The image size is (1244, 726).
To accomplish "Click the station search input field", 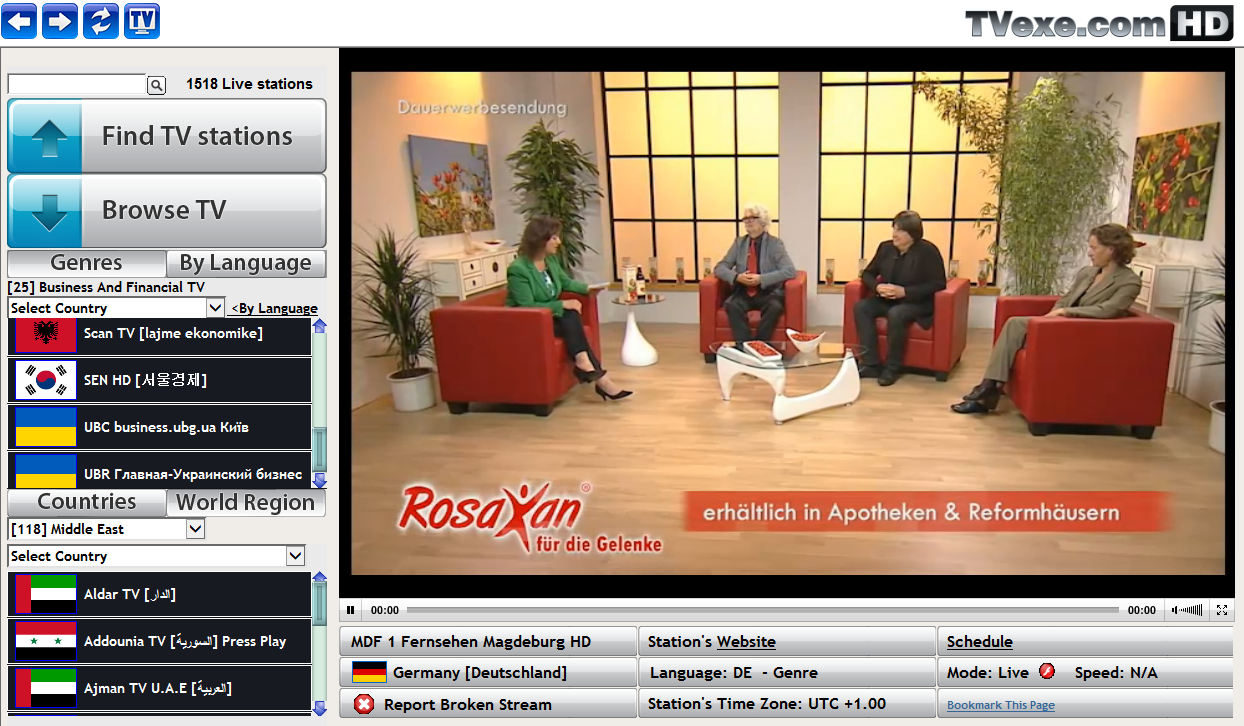I will click(x=77, y=85).
